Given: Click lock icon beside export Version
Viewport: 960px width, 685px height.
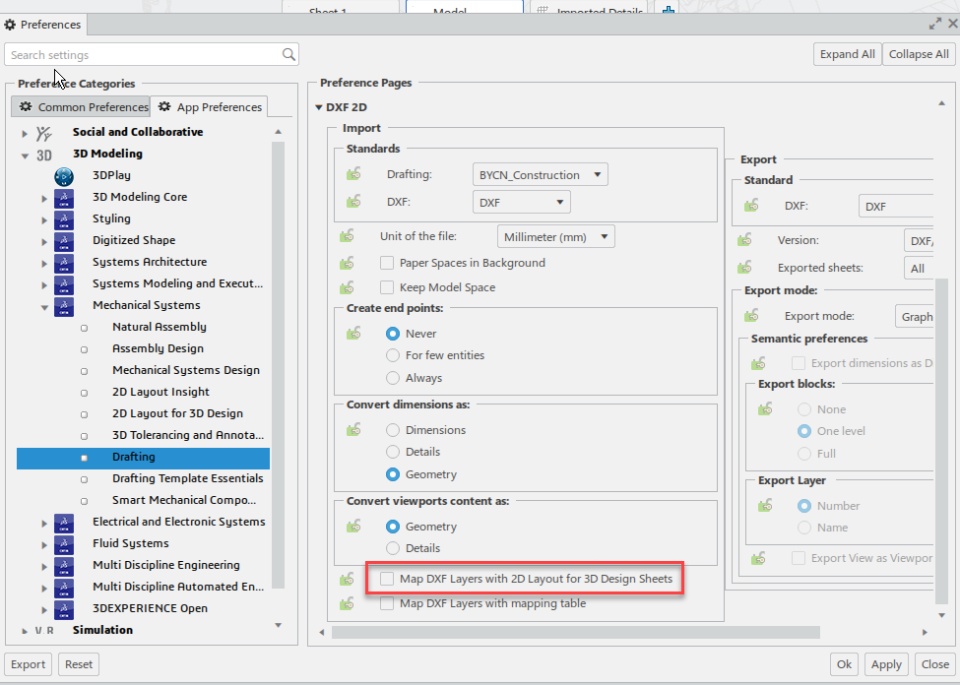Looking at the screenshot, I should (744, 240).
